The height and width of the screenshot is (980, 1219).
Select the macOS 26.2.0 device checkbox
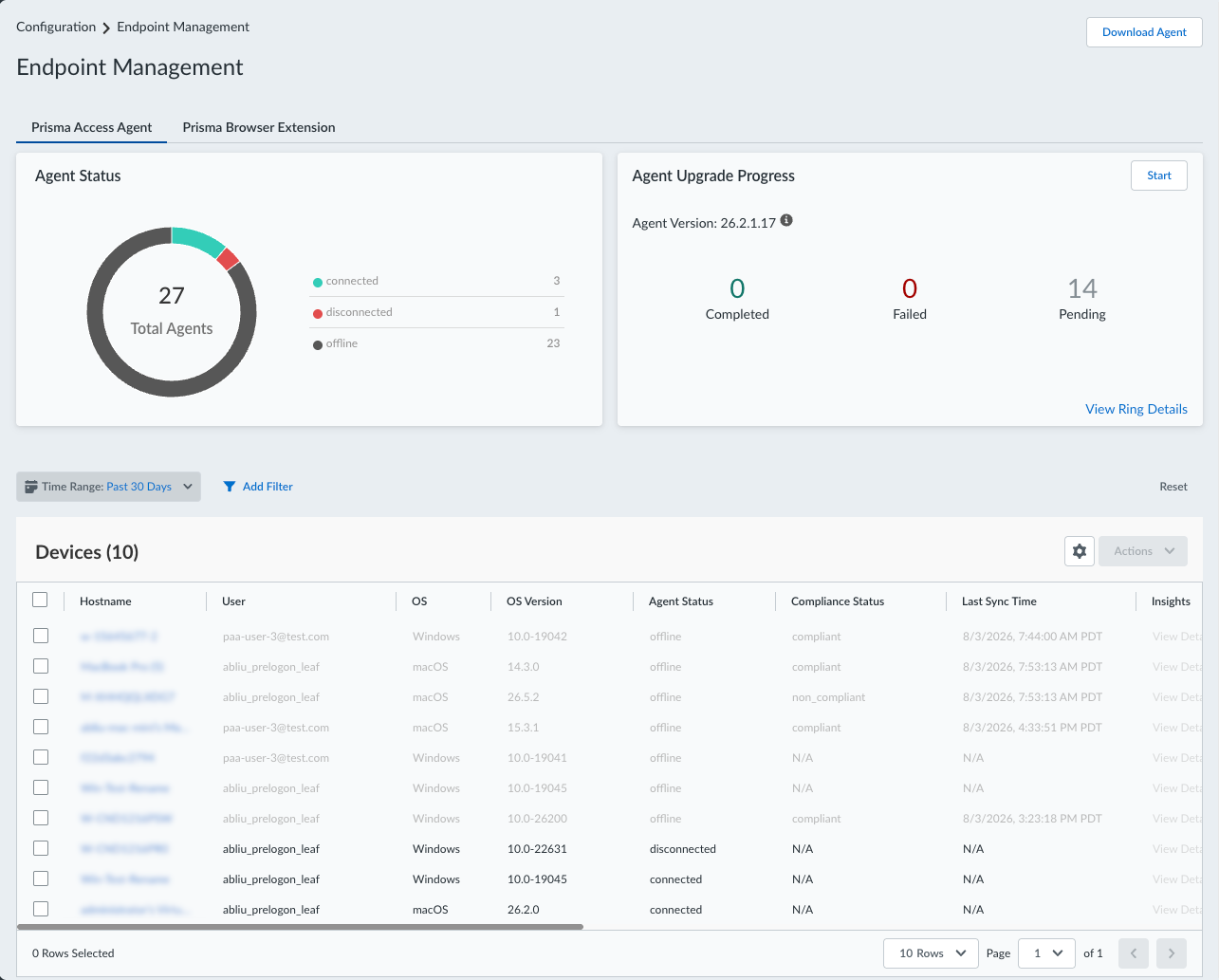coord(41,909)
